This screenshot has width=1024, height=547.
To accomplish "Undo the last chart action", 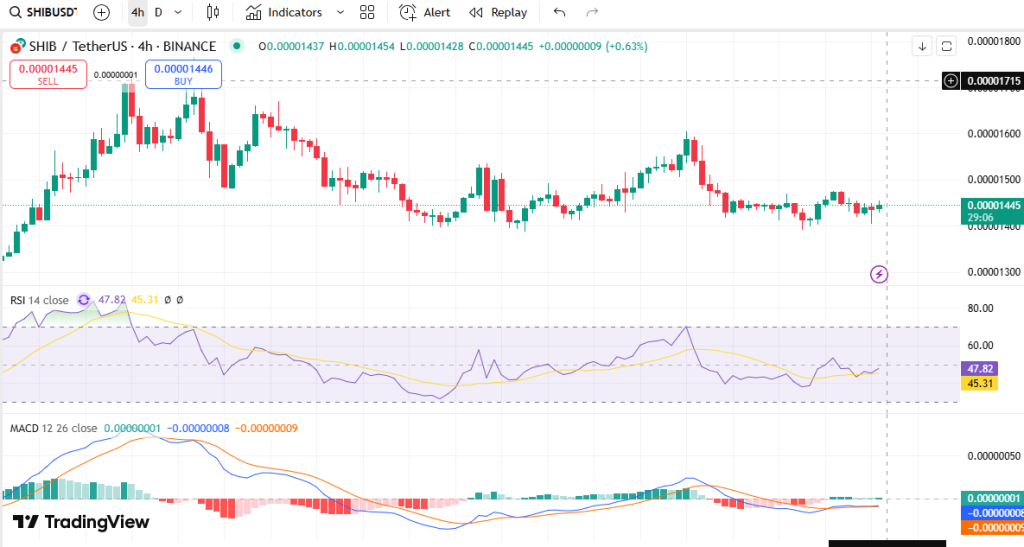I will (559, 13).
